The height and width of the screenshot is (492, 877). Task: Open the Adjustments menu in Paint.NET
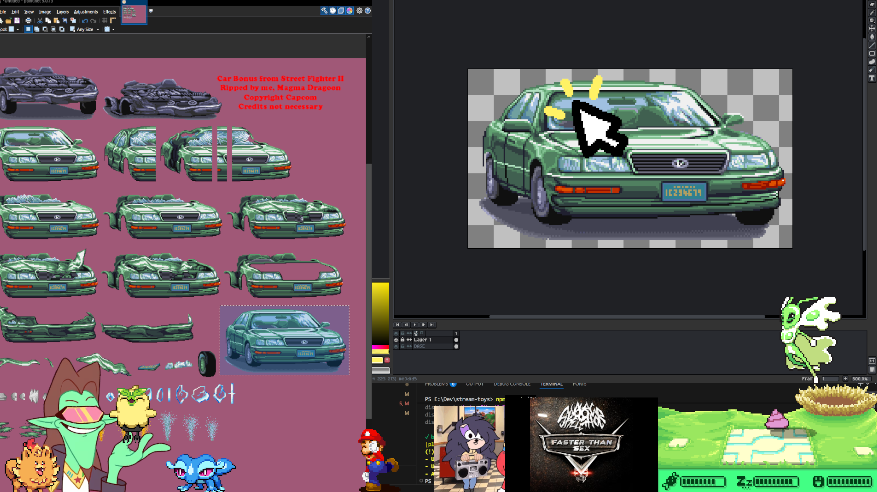pos(86,12)
